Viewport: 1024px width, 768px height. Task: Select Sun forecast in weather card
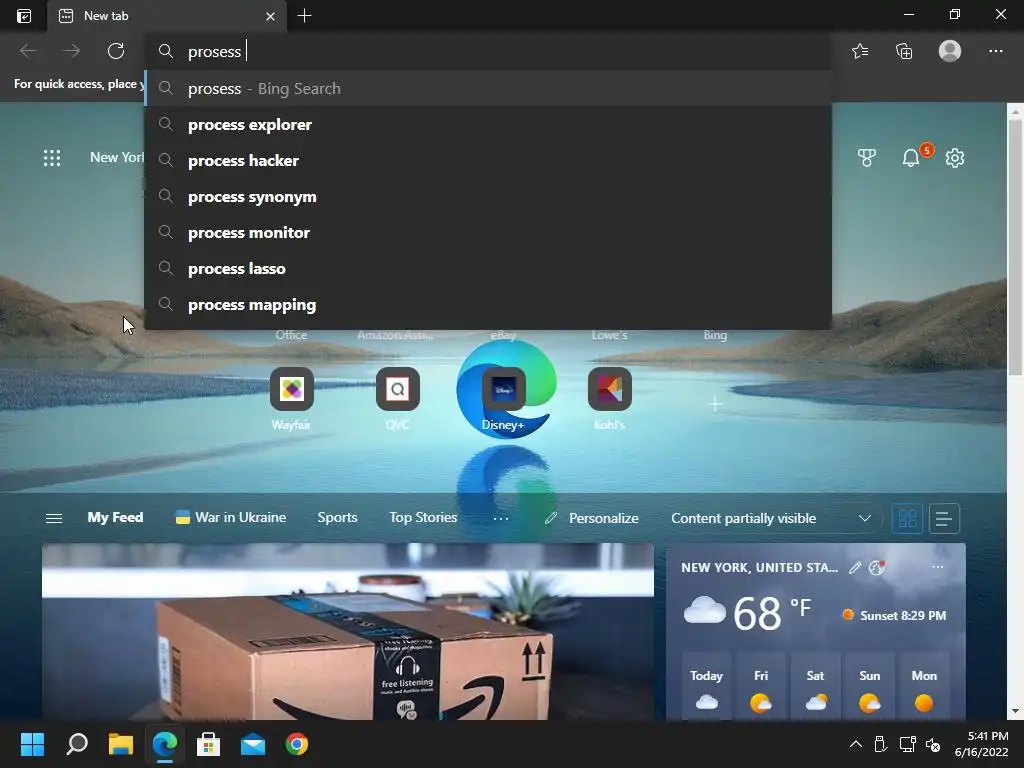[x=869, y=688]
